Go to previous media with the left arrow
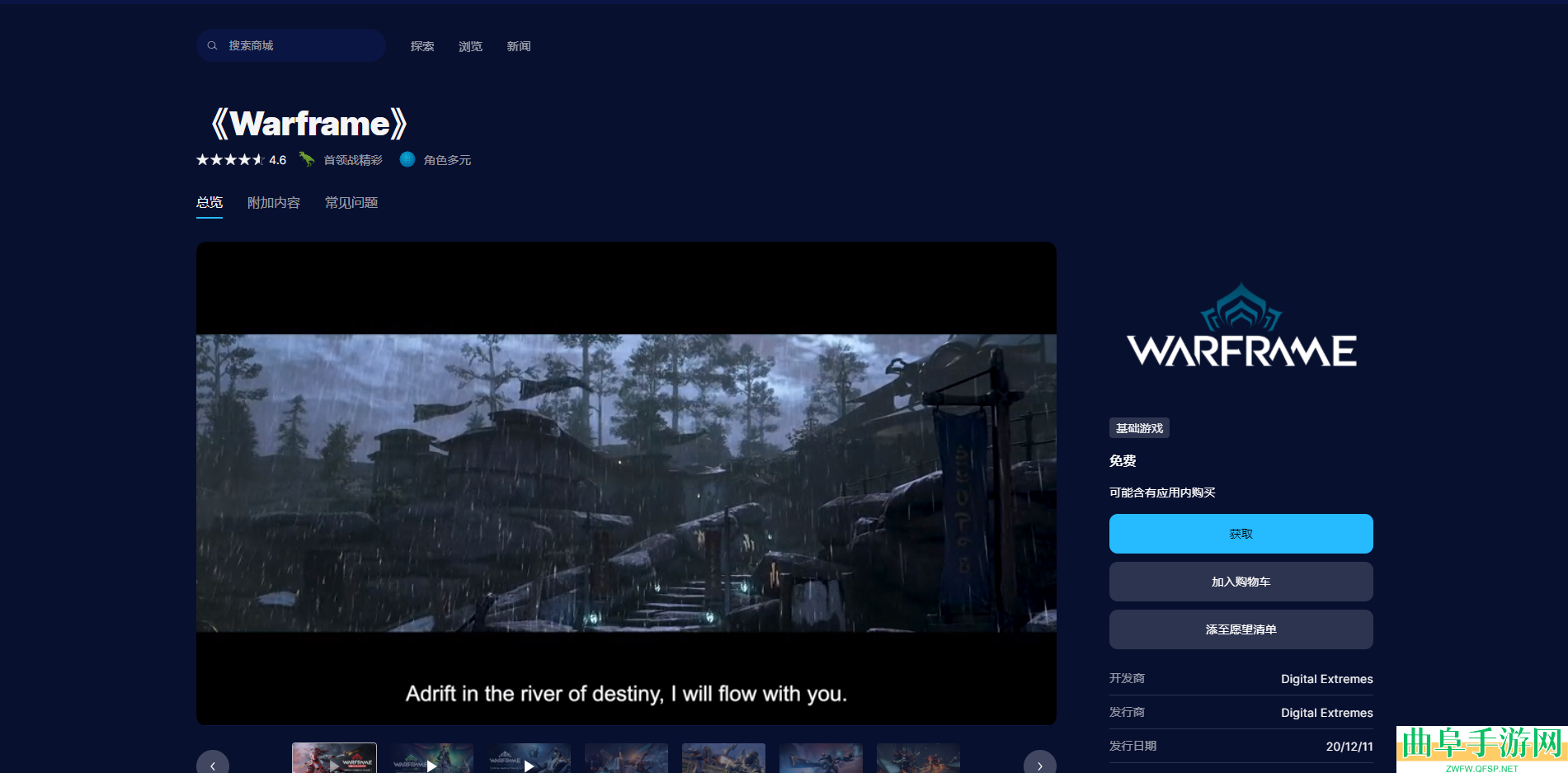The width and height of the screenshot is (1568, 773). pos(213,763)
